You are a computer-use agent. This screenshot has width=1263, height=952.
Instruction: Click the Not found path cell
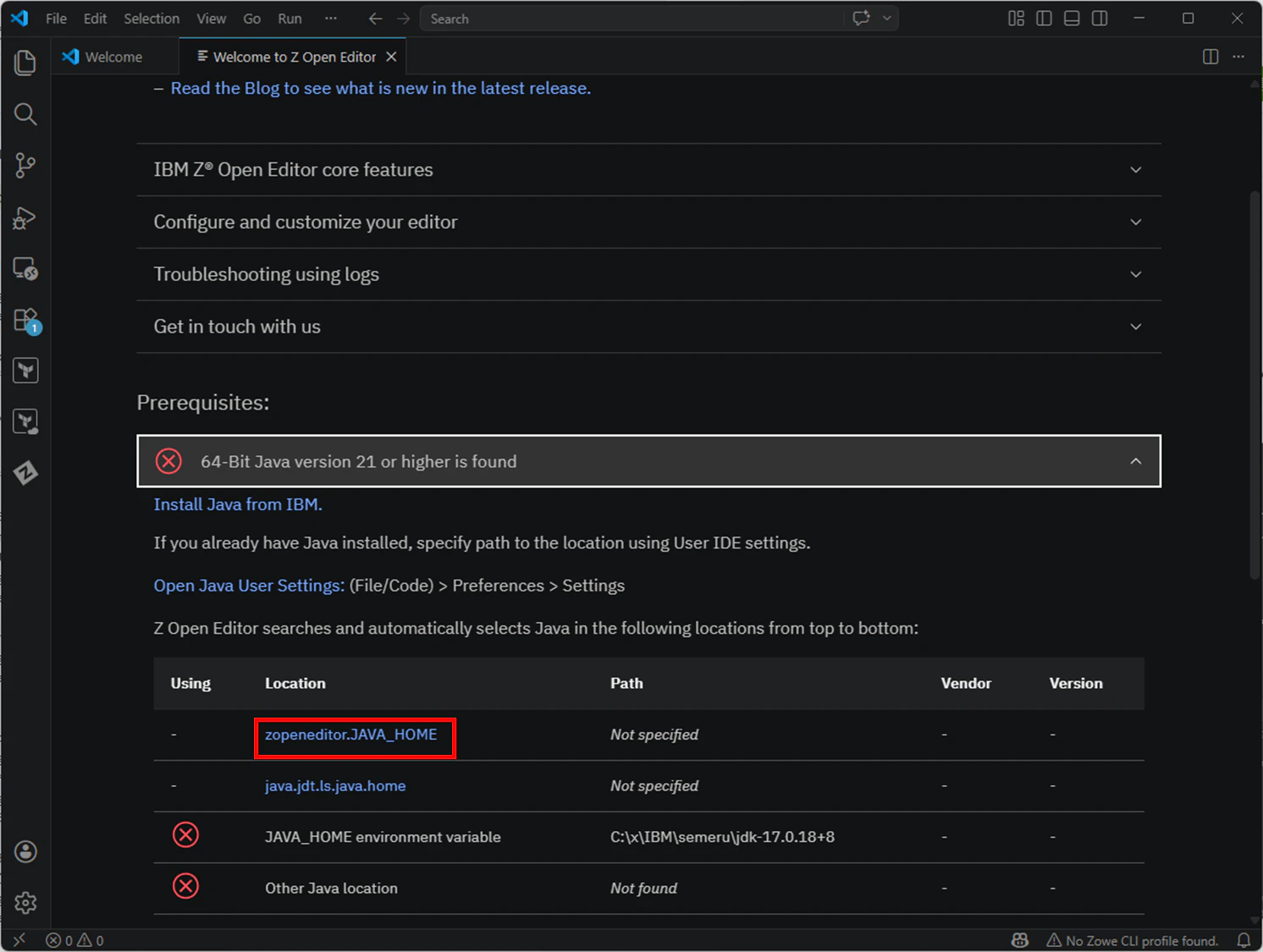click(x=643, y=888)
